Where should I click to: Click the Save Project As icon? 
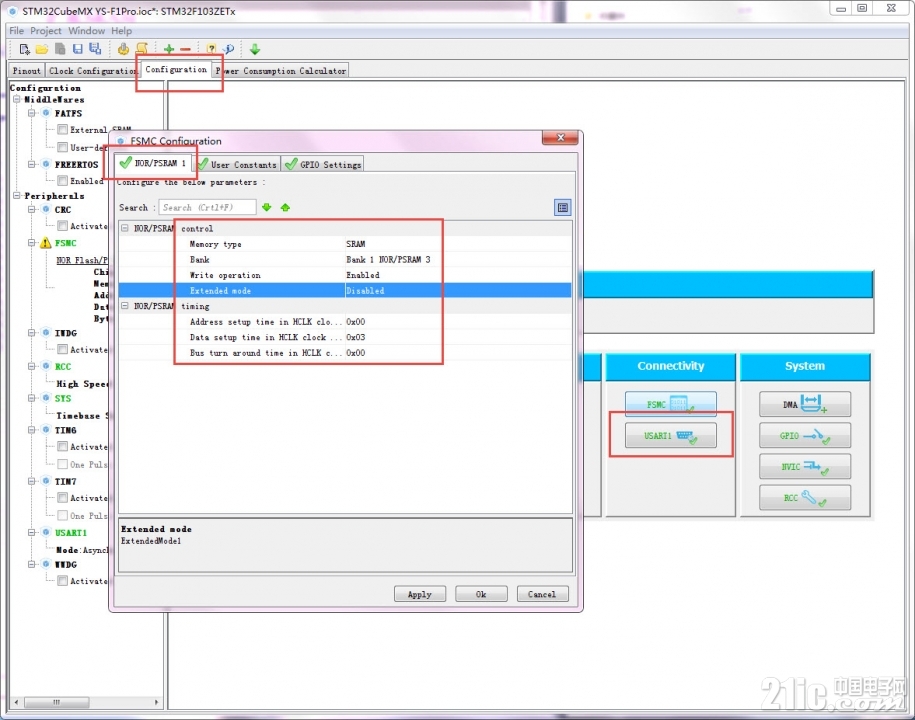[x=95, y=50]
